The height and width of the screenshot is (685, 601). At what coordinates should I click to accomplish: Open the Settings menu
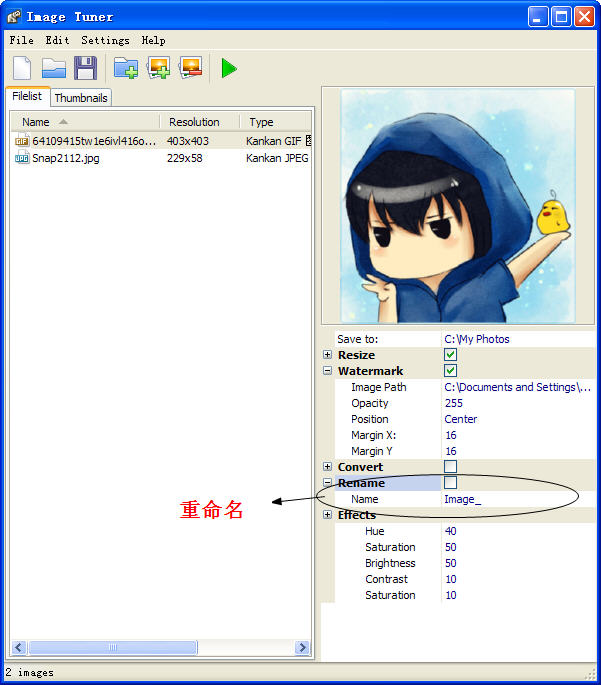[105, 40]
